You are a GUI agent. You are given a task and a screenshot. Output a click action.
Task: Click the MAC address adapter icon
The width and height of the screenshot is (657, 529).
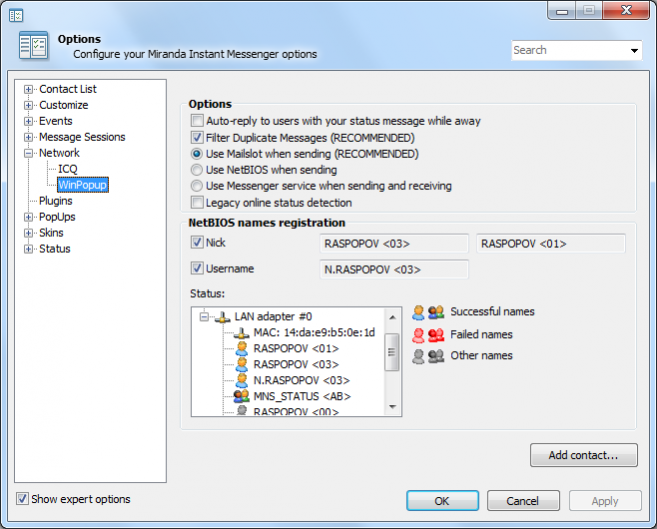[x=241, y=333]
